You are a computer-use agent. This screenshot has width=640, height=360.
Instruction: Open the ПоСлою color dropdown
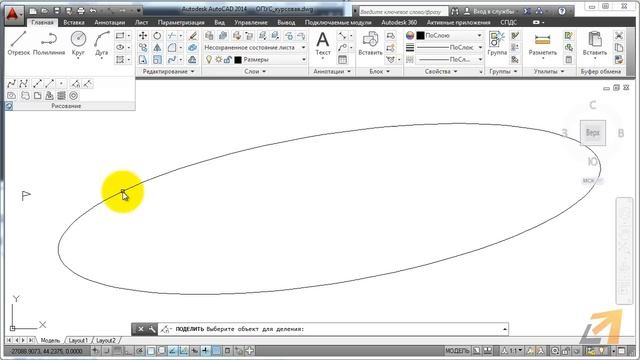479,36
